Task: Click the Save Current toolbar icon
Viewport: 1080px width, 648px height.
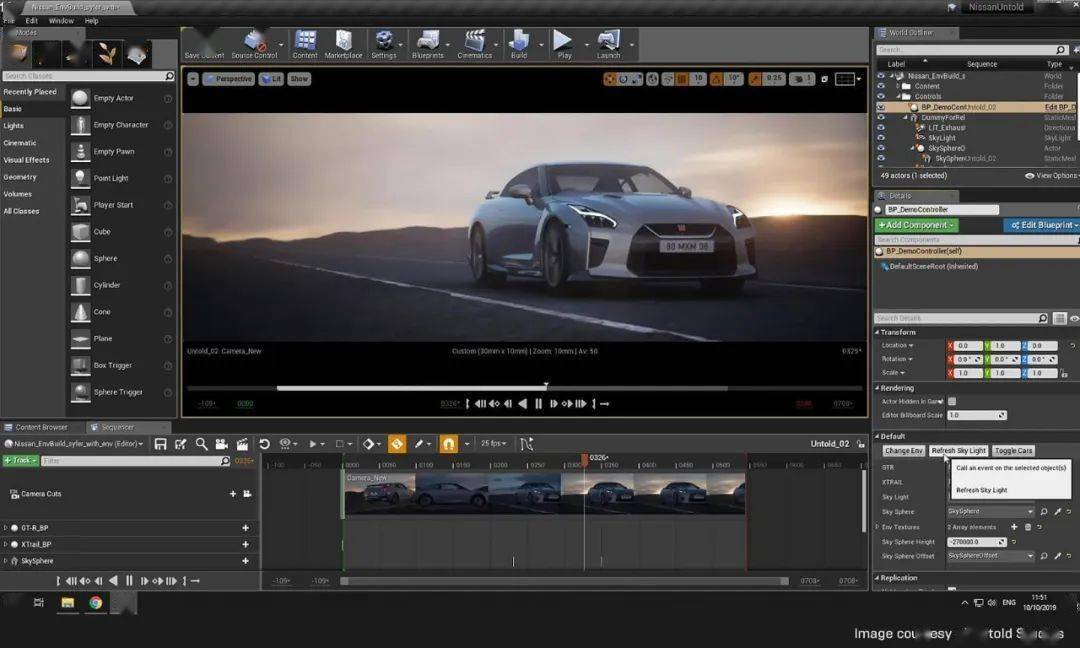Action: tap(205, 43)
